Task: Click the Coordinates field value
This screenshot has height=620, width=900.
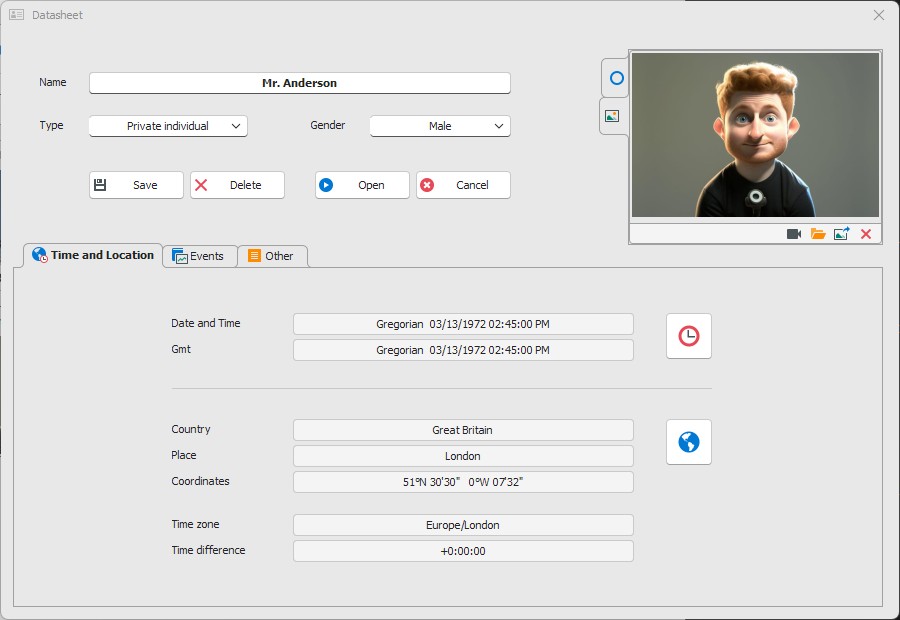Action: (463, 482)
